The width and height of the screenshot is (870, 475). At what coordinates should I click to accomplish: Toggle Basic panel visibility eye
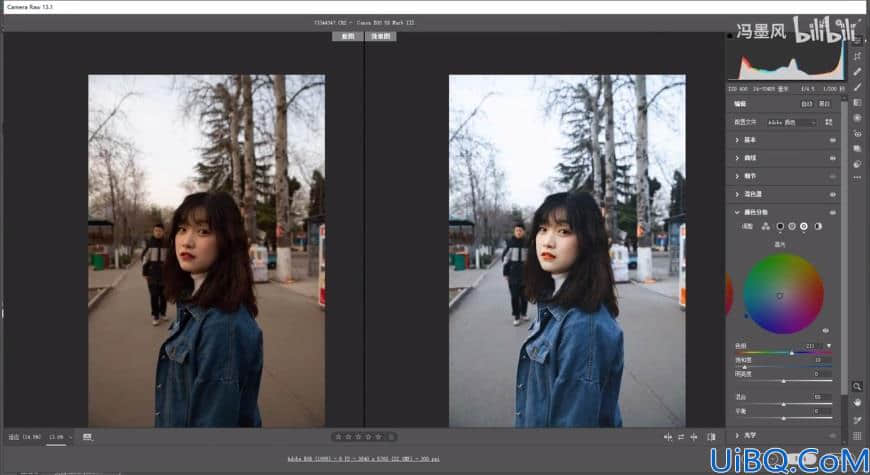pyautogui.click(x=832, y=140)
